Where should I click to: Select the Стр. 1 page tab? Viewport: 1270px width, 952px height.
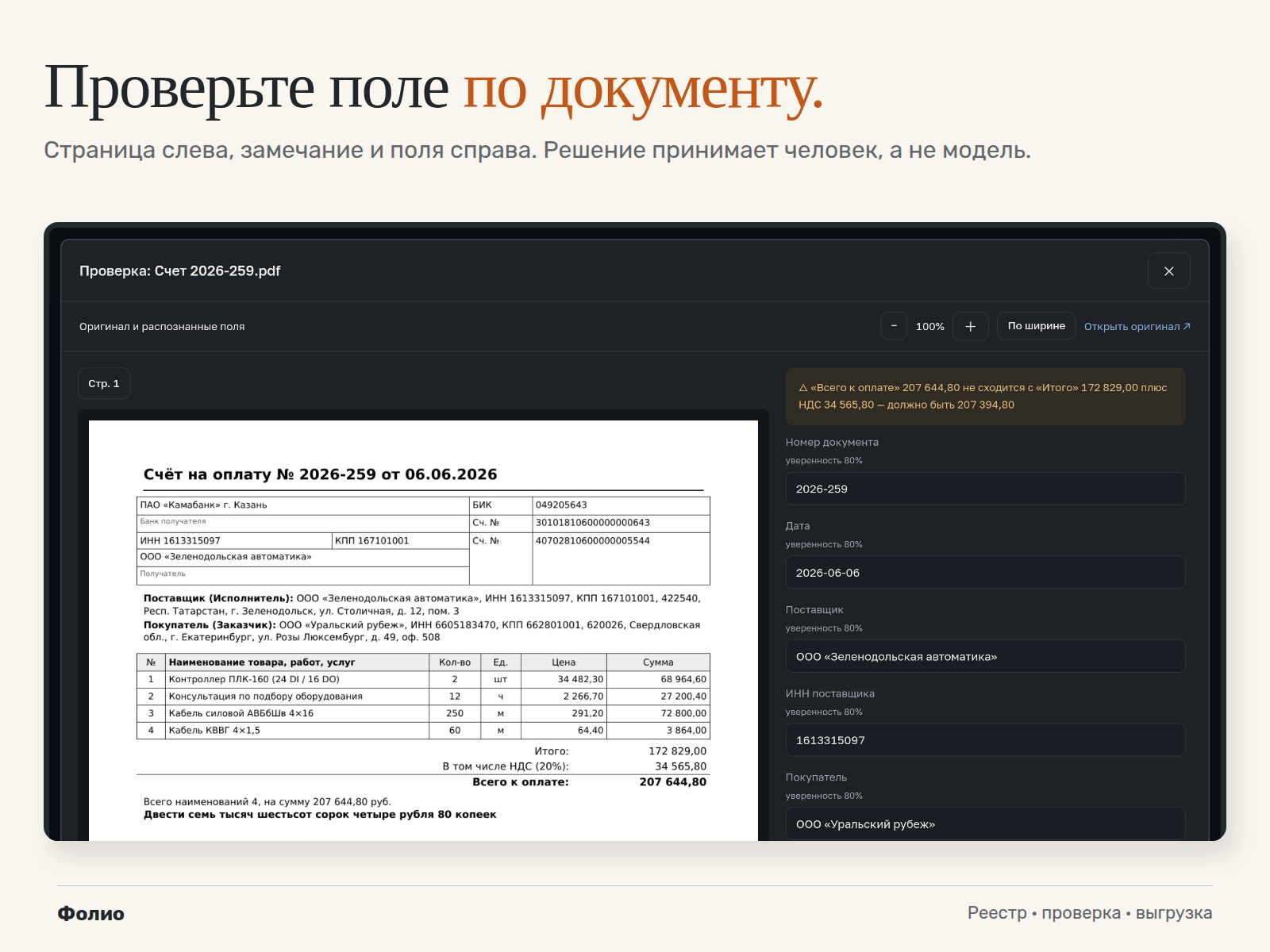pyautogui.click(x=104, y=383)
